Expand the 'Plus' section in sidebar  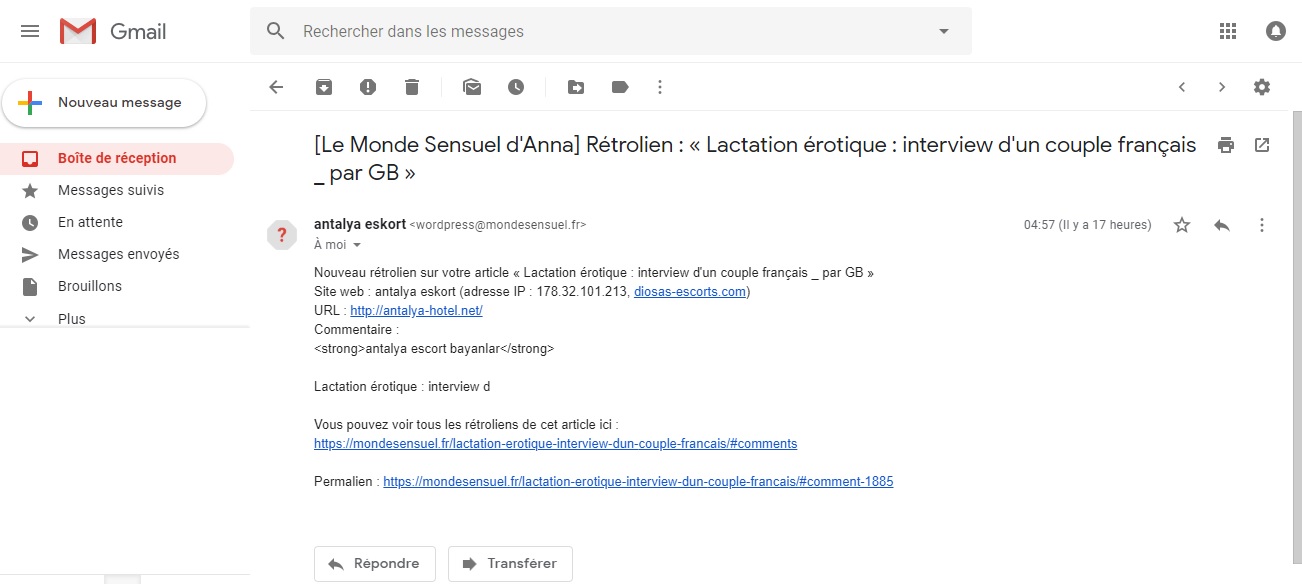click(x=72, y=319)
